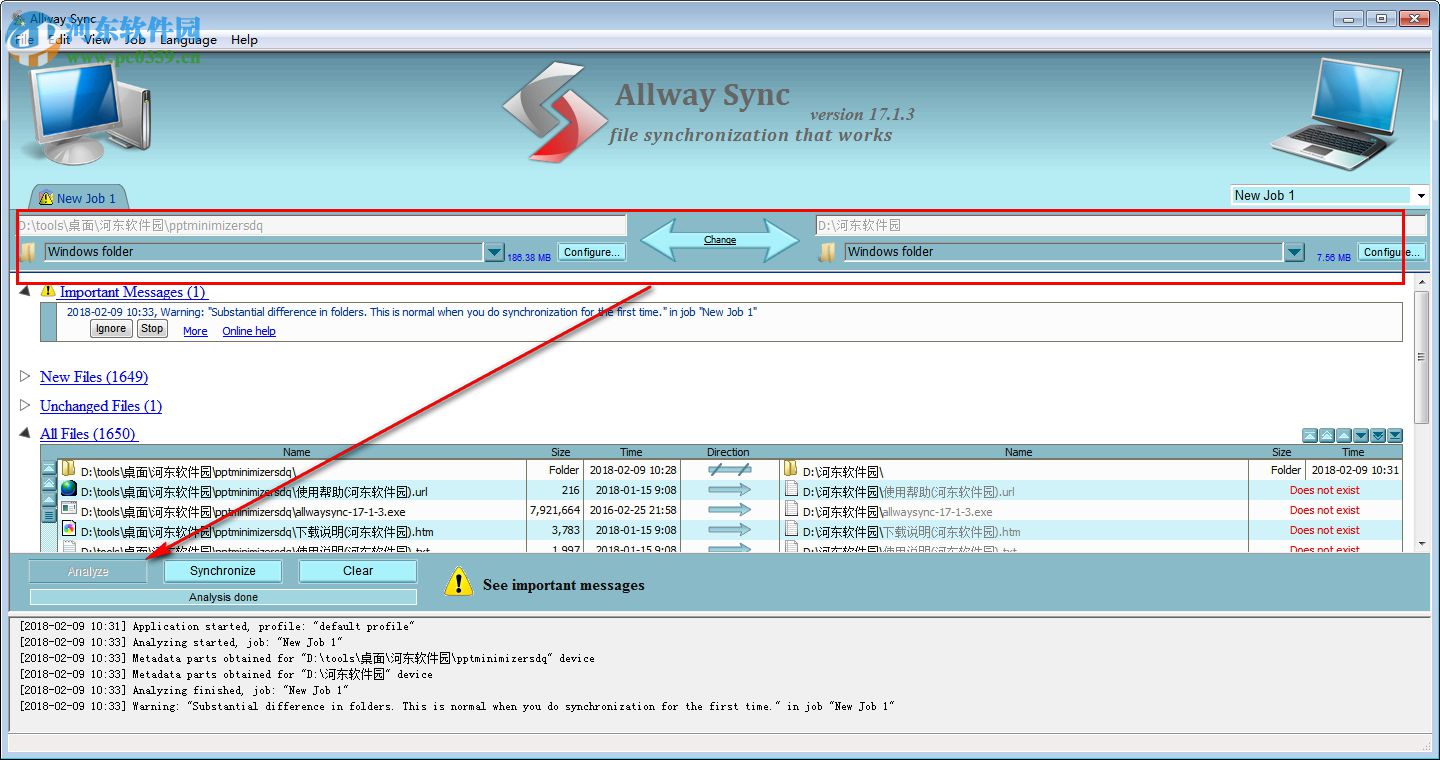Image resolution: width=1440 pixels, height=760 pixels.
Task: Click the right folder size text 7.56 MB
Action: click(1334, 257)
